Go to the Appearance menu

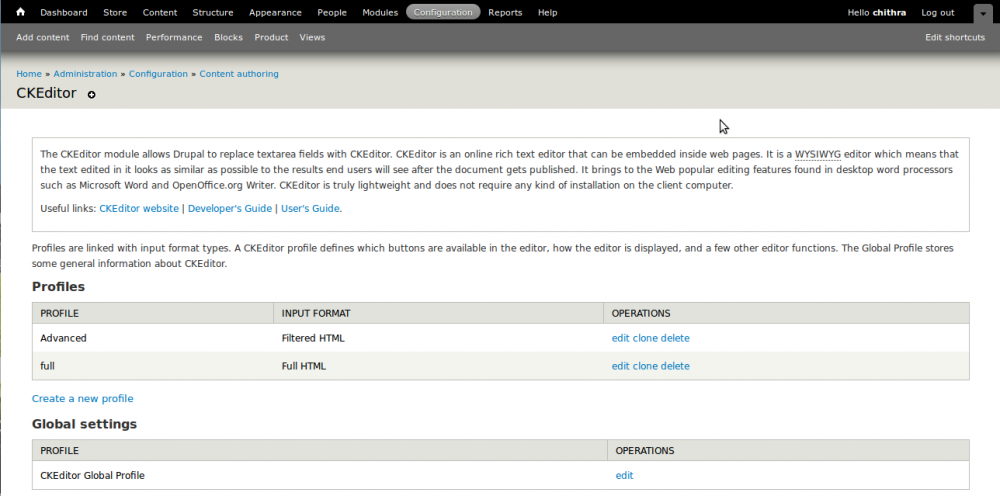click(x=275, y=13)
